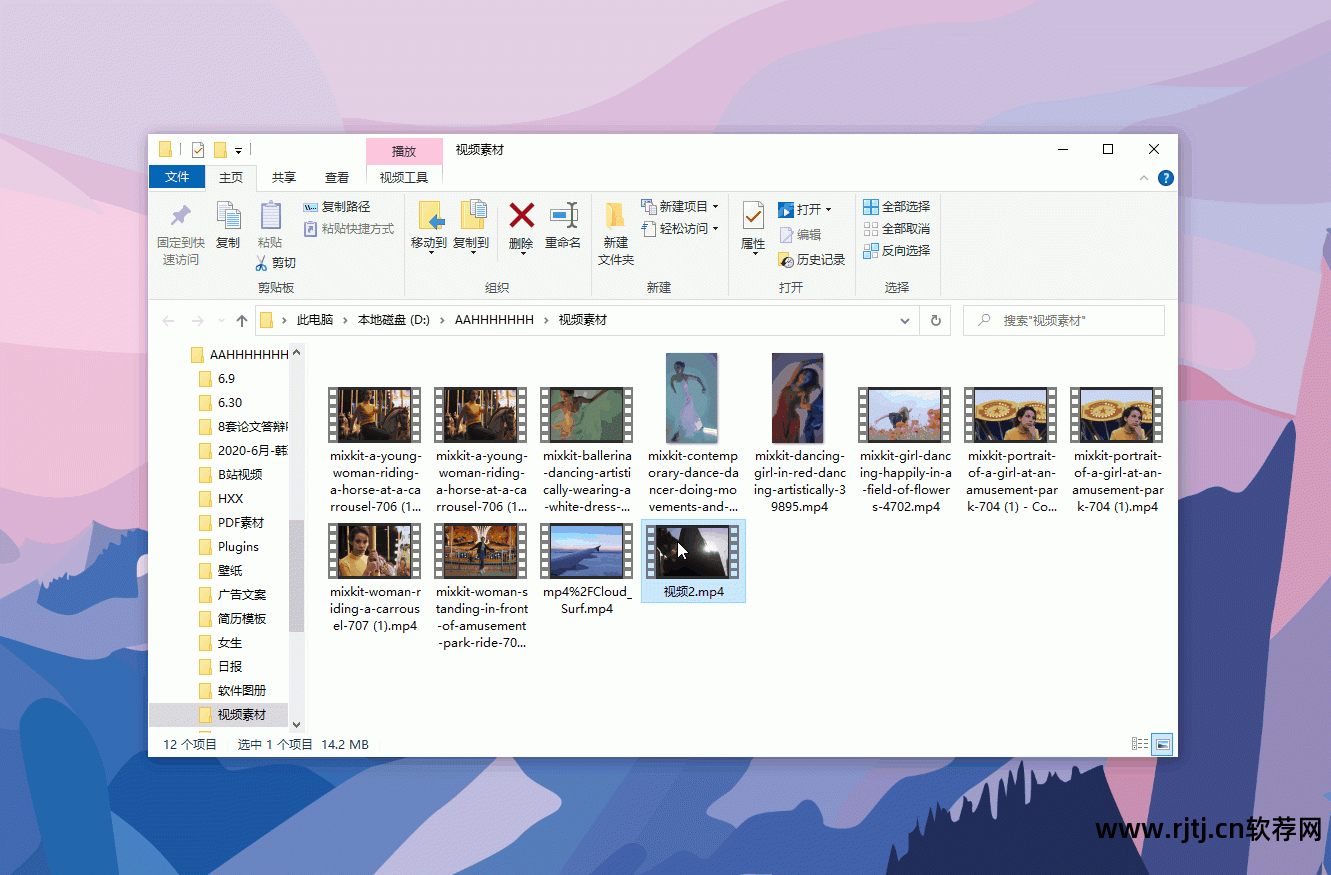Click the Properties (属性) icon
1331x875 pixels.
753,215
